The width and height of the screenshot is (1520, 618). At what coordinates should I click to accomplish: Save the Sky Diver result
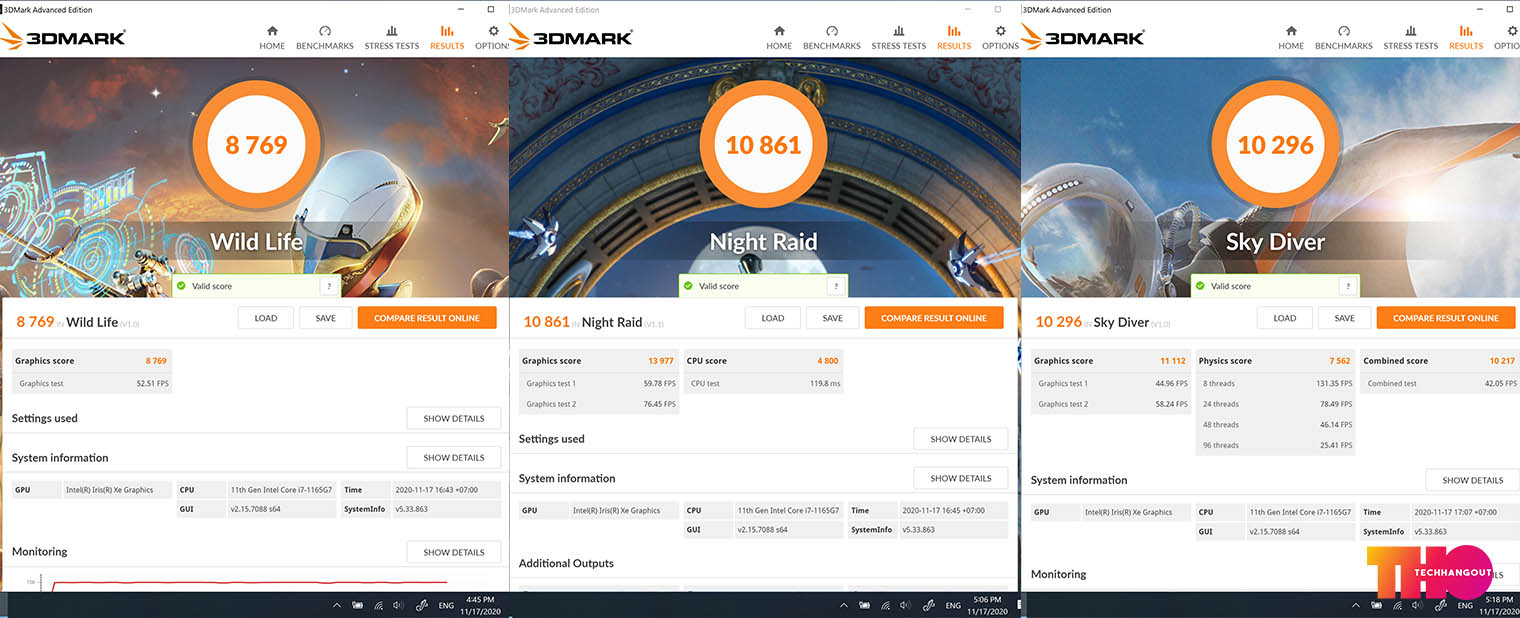1345,318
